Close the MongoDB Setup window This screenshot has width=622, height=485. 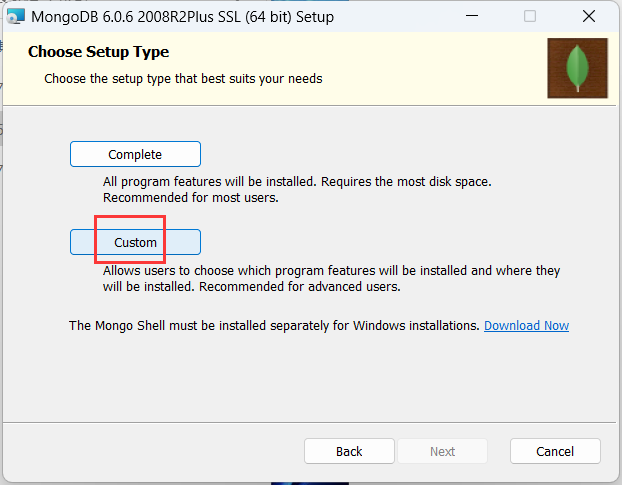[x=589, y=16]
